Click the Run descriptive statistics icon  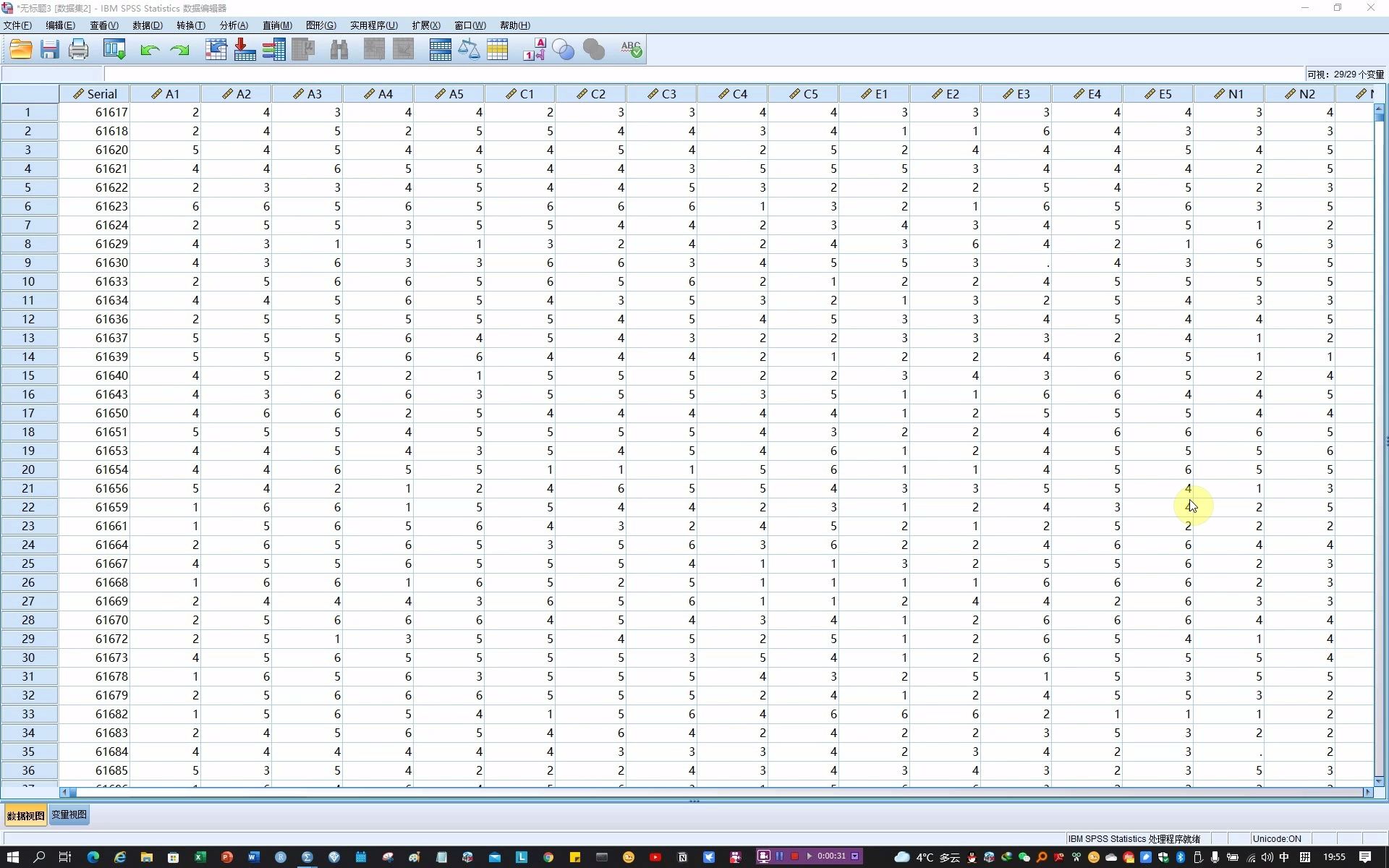click(303, 49)
